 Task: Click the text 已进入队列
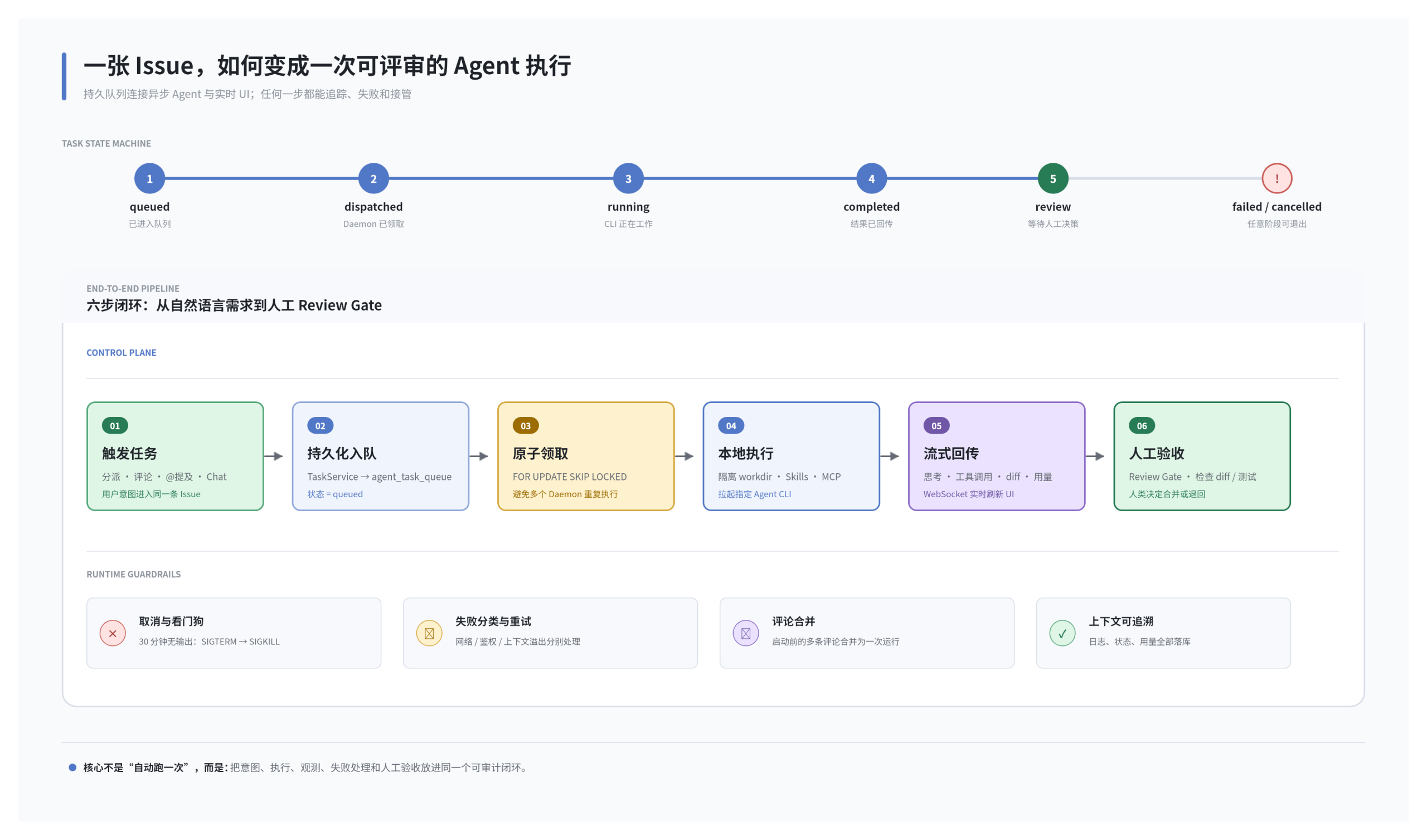click(149, 224)
